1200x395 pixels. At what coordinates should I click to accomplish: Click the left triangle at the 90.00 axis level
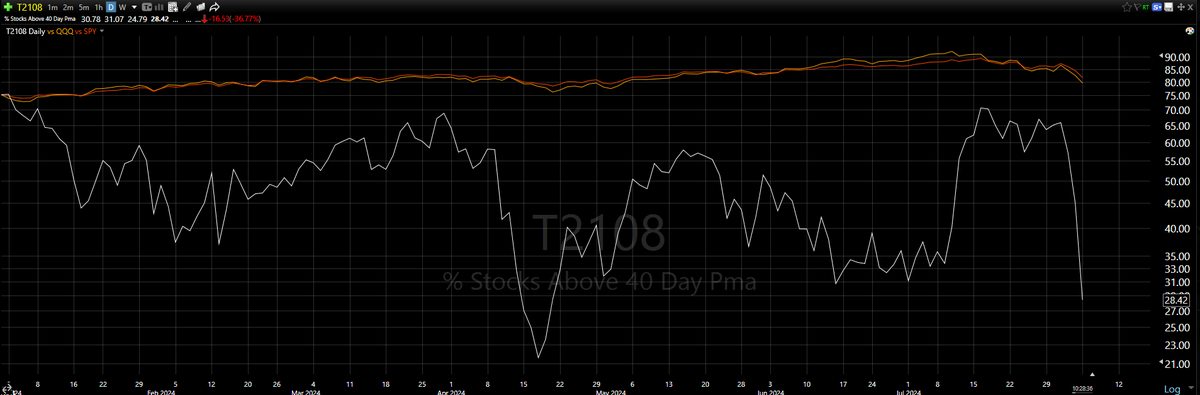(x=1161, y=57)
